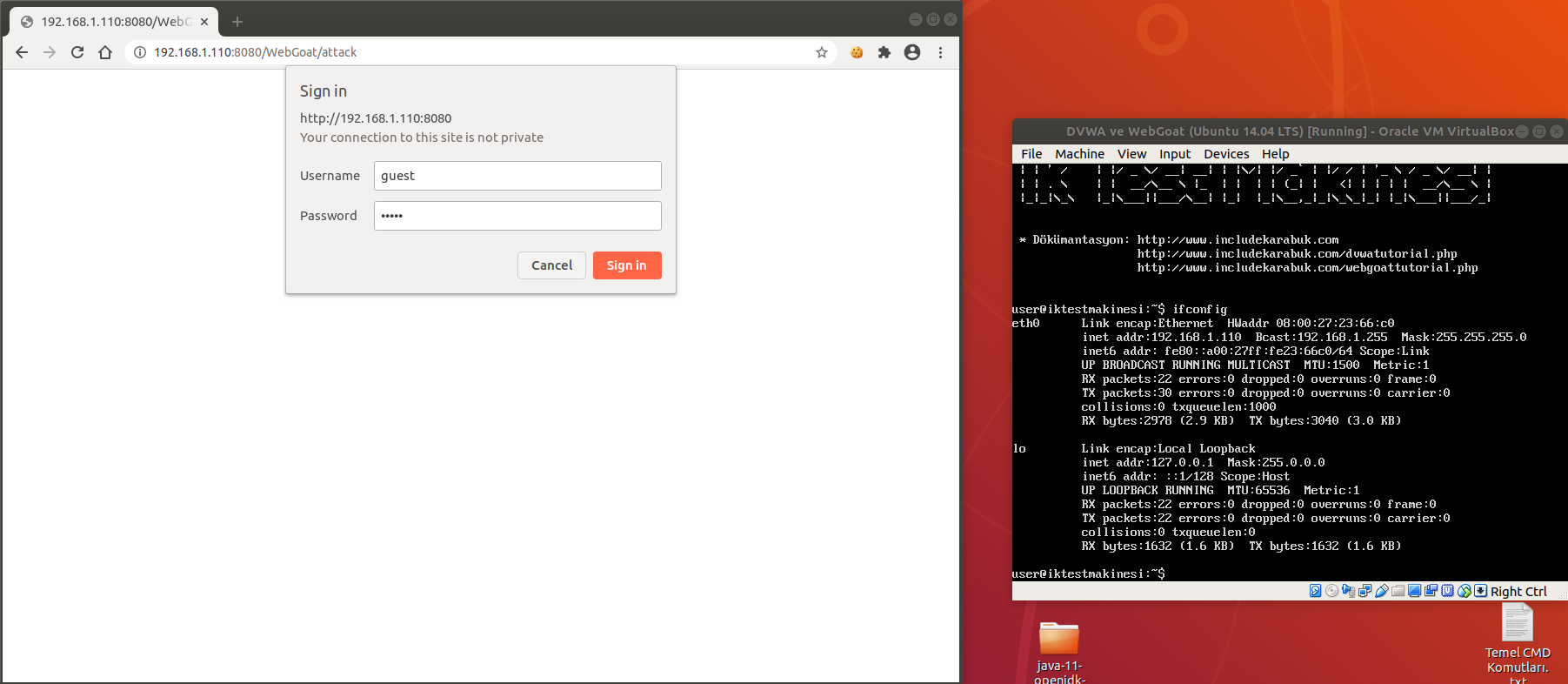Bookmark this page with the star
The width and height of the screenshot is (1568, 684).
coord(822,52)
